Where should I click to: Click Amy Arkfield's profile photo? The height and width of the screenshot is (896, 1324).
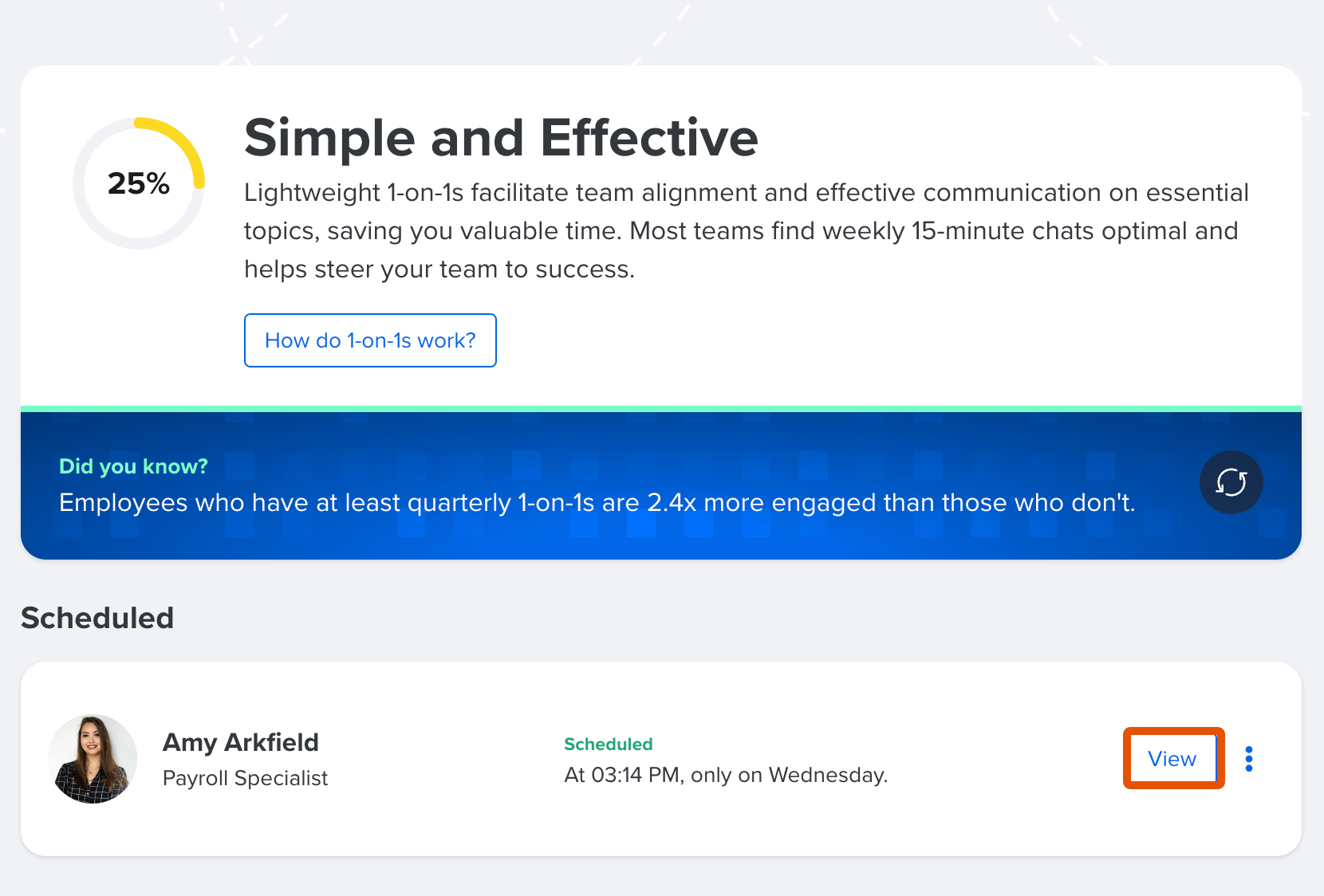coord(93,759)
